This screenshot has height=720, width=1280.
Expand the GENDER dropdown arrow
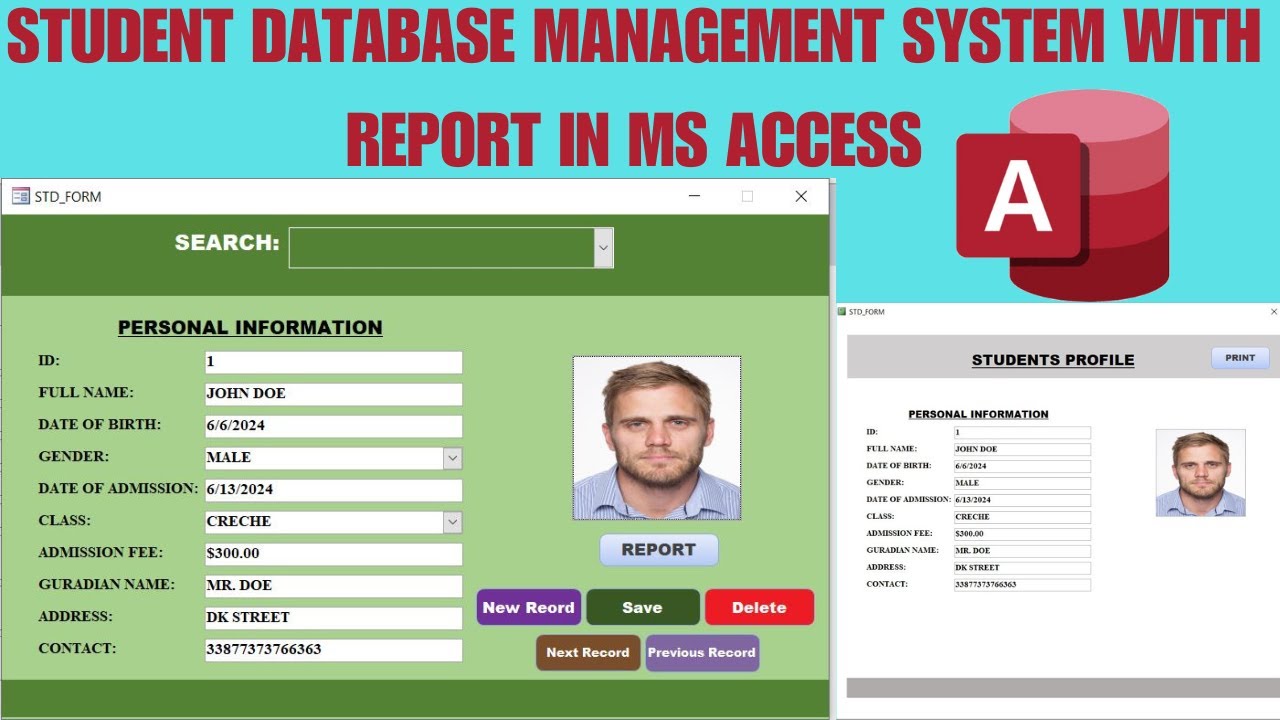click(x=453, y=458)
